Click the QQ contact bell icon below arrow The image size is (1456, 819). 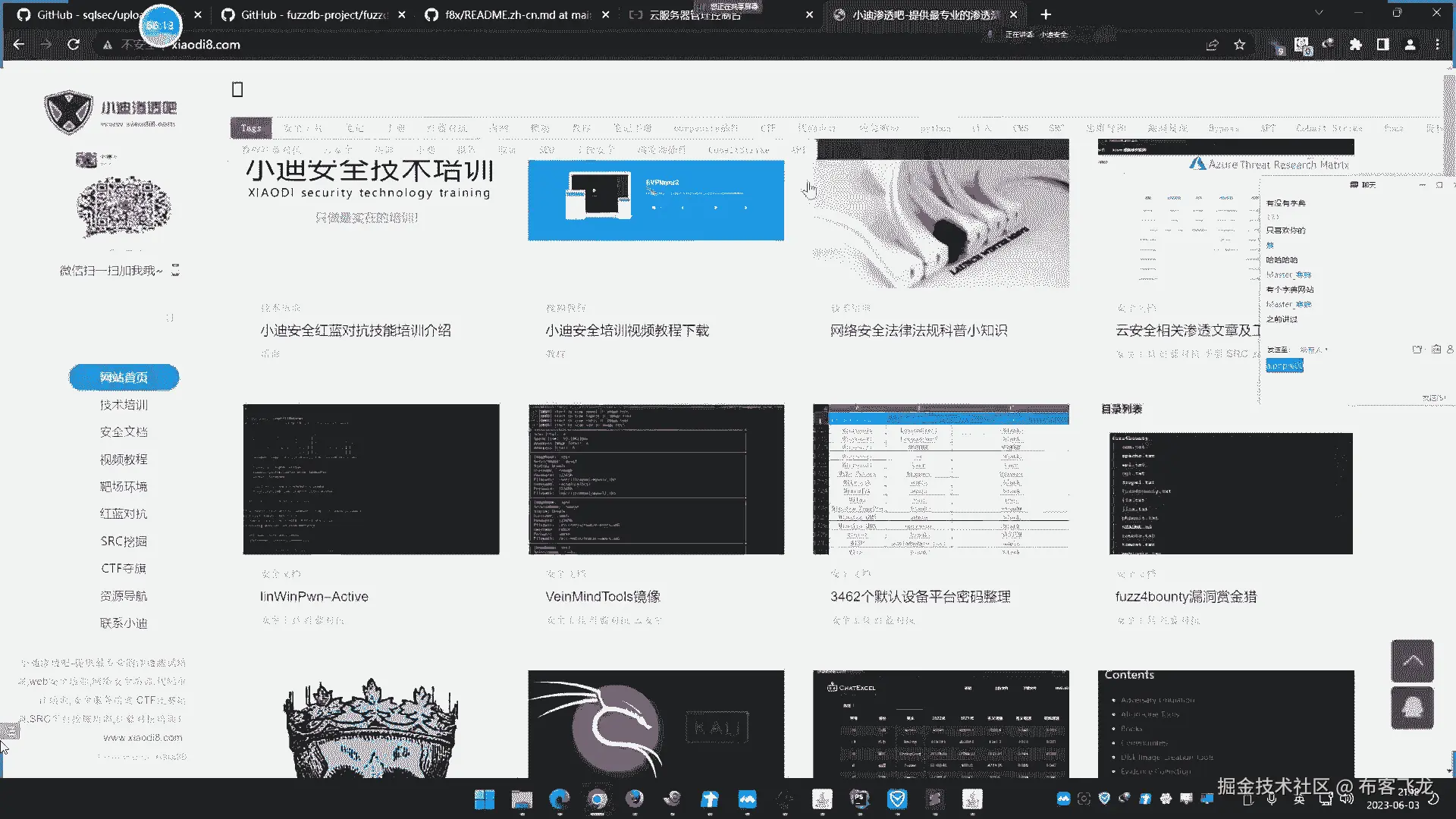(1412, 708)
